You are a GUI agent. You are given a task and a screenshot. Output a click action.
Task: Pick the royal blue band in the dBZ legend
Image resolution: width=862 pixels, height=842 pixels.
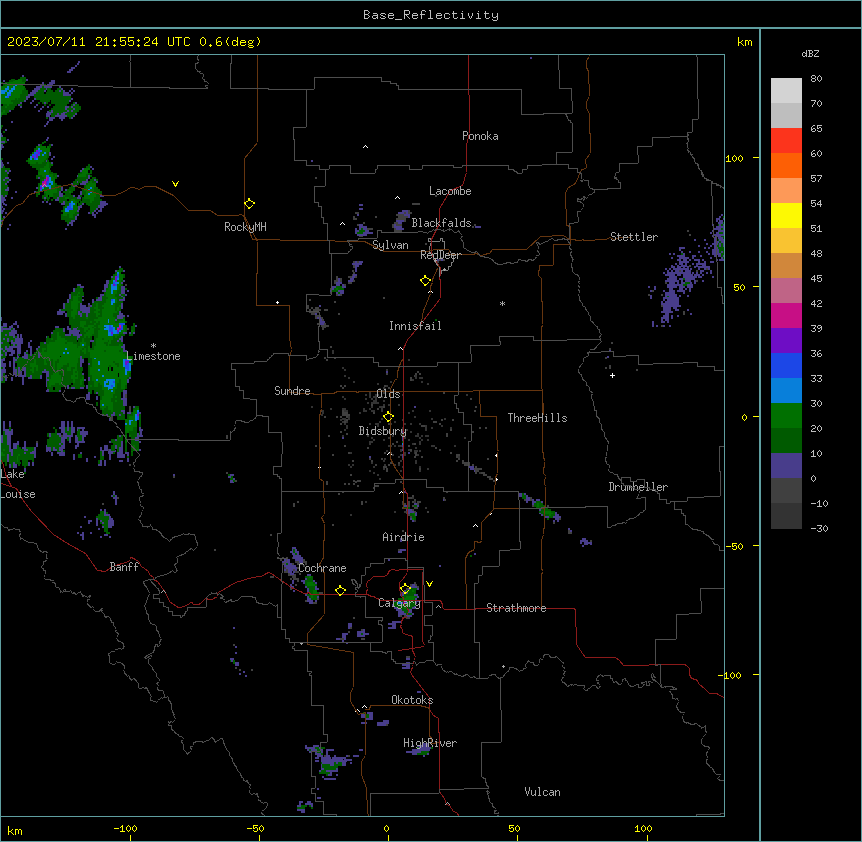[x=786, y=365]
